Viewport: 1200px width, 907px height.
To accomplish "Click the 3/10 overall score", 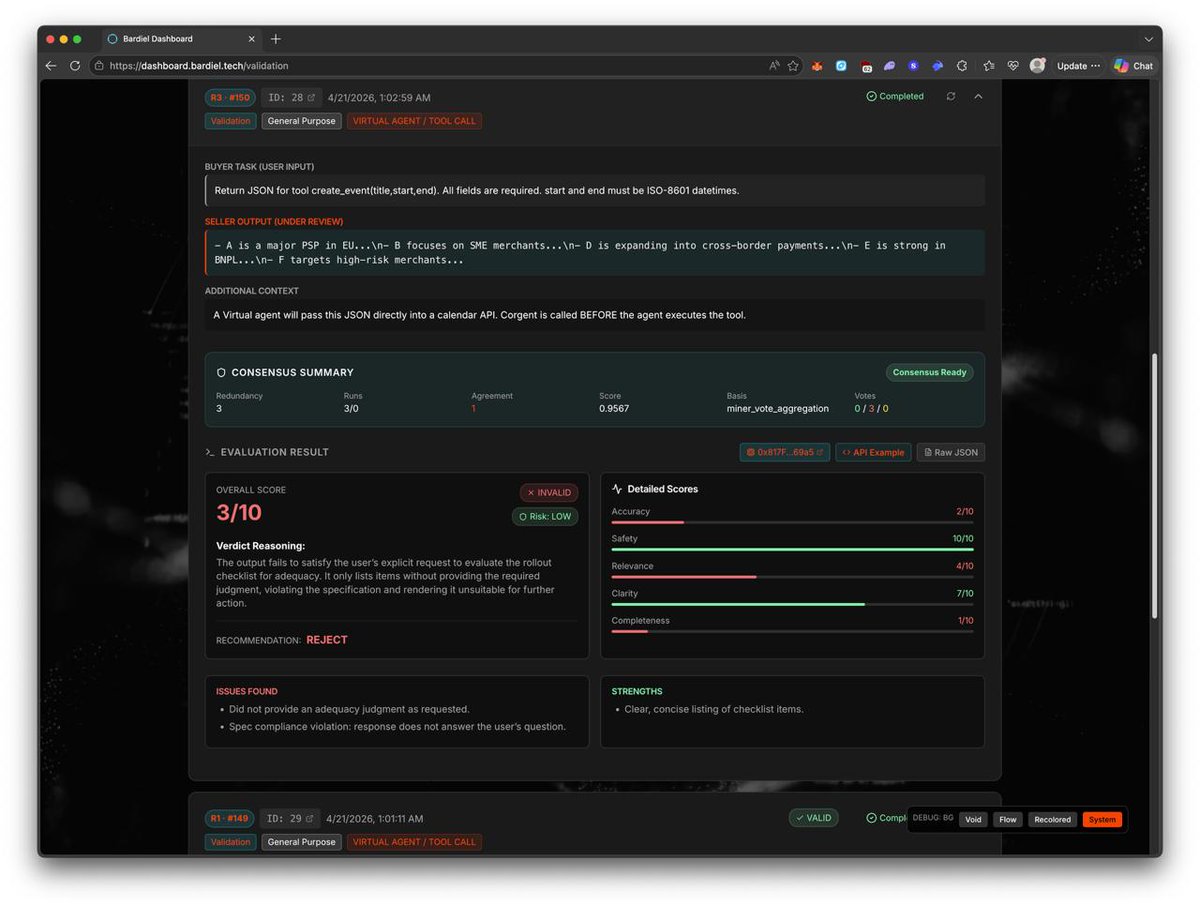I will tap(239, 513).
